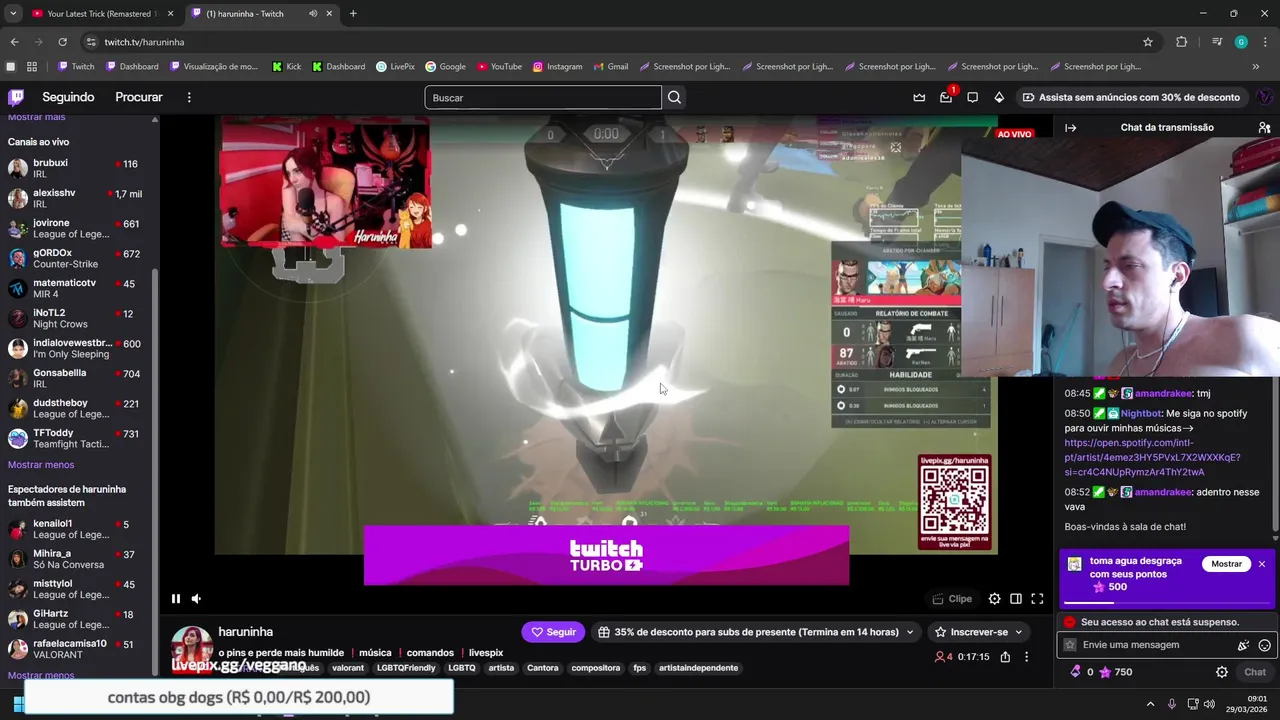Open Prime loot crown icon
Viewport: 1280px width, 720px height.
pyautogui.click(x=919, y=97)
